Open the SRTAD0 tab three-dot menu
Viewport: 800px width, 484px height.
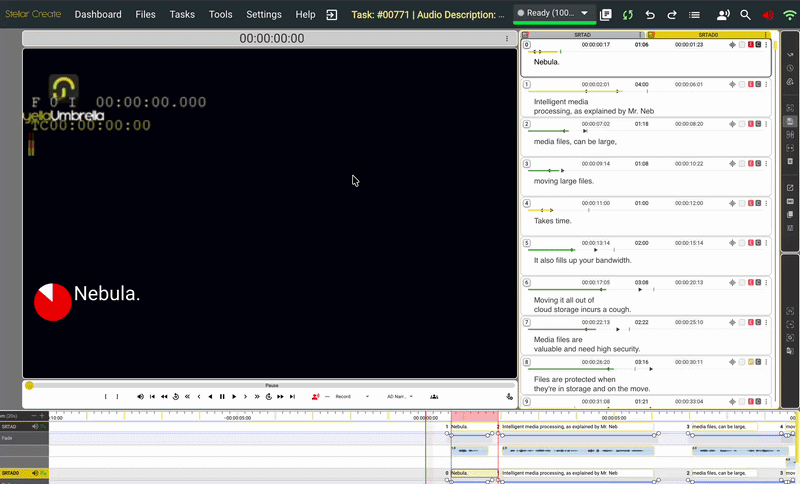point(766,35)
